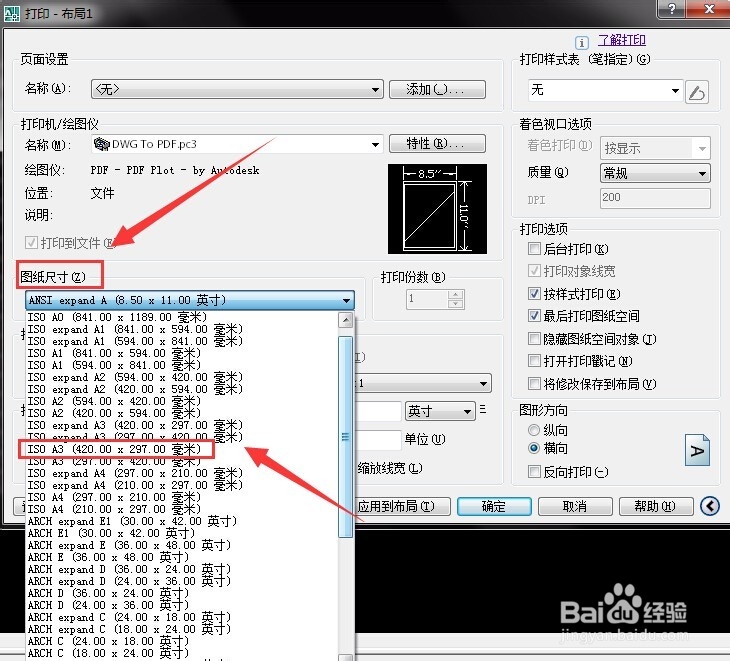Click the DPI 200 field
The width and height of the screenshot is (730, 661).
click(655, 198)
